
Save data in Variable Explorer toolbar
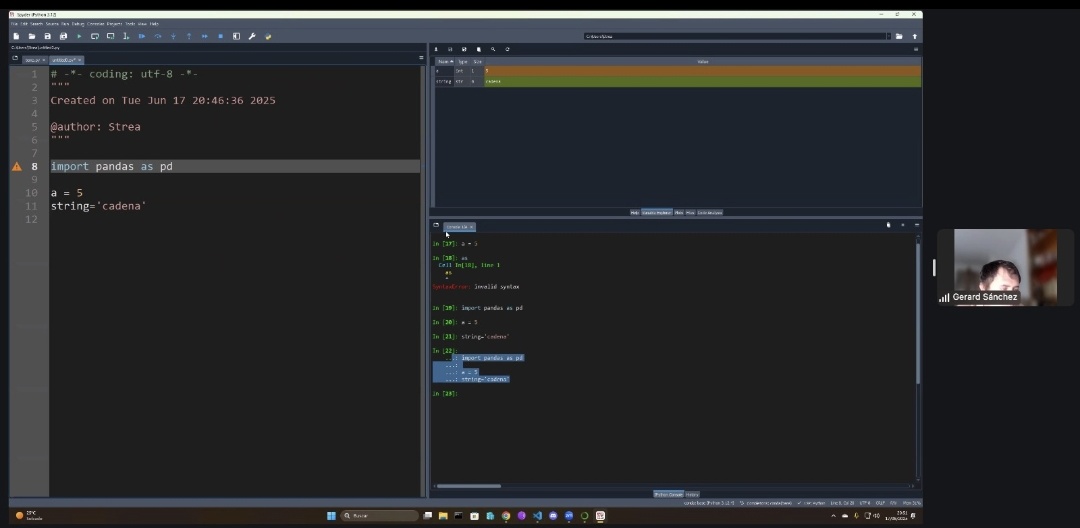pos(450,50)
